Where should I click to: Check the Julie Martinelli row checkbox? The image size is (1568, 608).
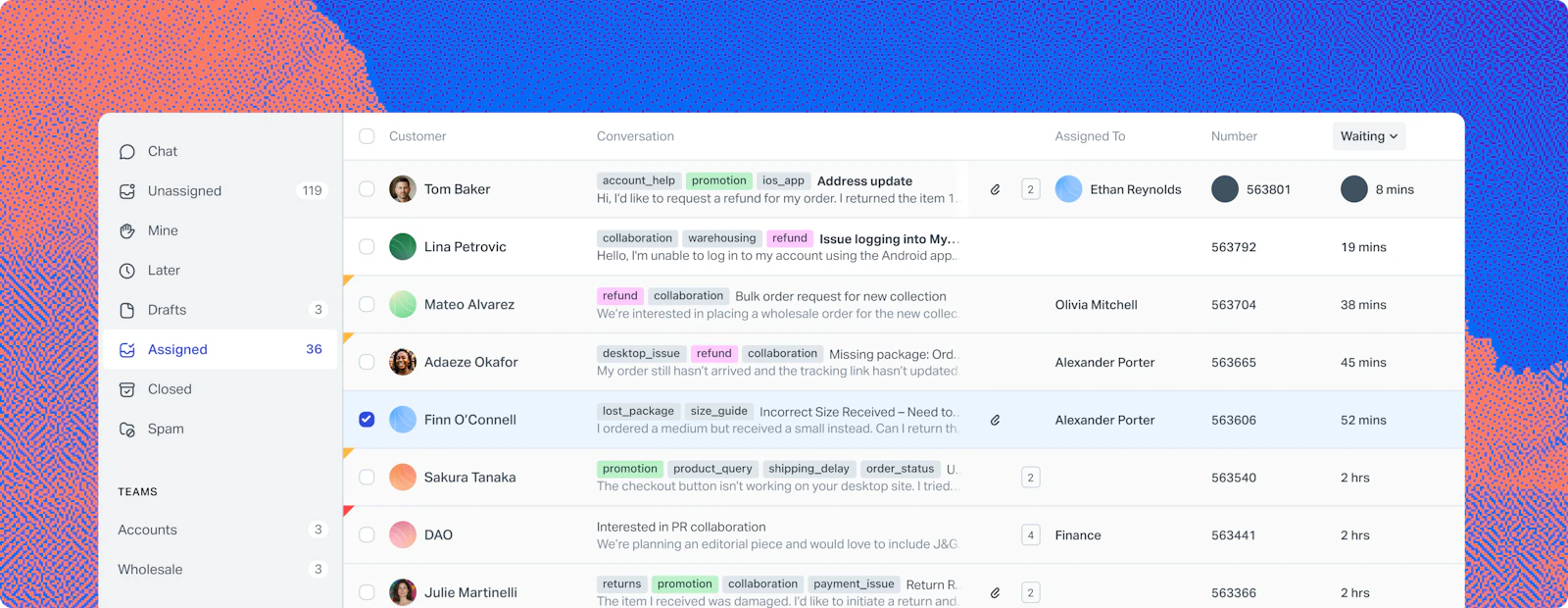367,592
